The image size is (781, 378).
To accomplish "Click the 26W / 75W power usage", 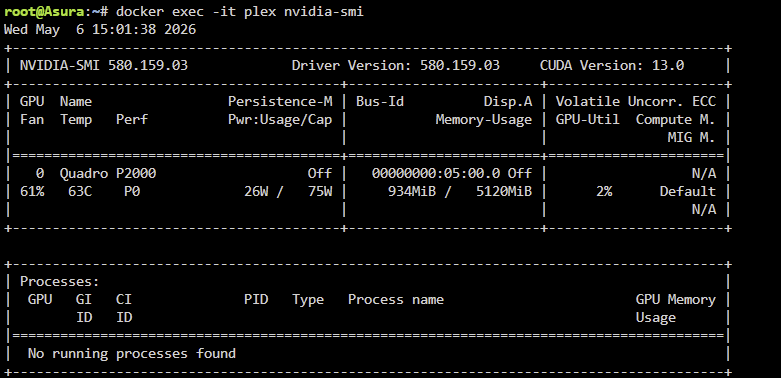I will tap(288, 191).
